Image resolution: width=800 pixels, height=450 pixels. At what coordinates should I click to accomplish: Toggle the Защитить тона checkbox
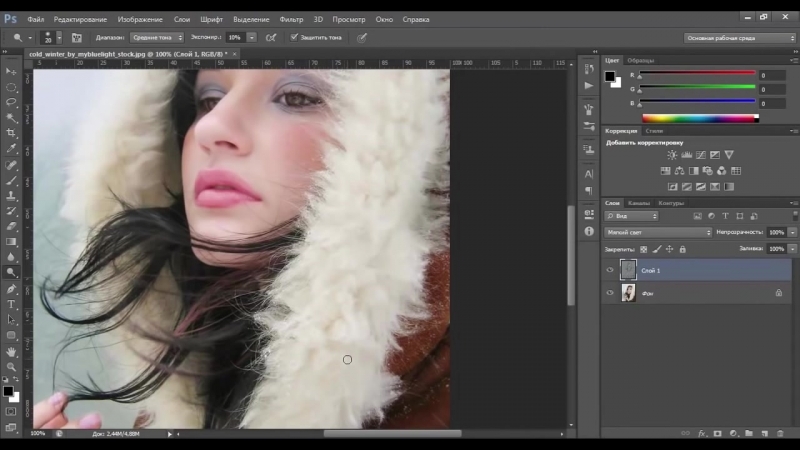294,37
